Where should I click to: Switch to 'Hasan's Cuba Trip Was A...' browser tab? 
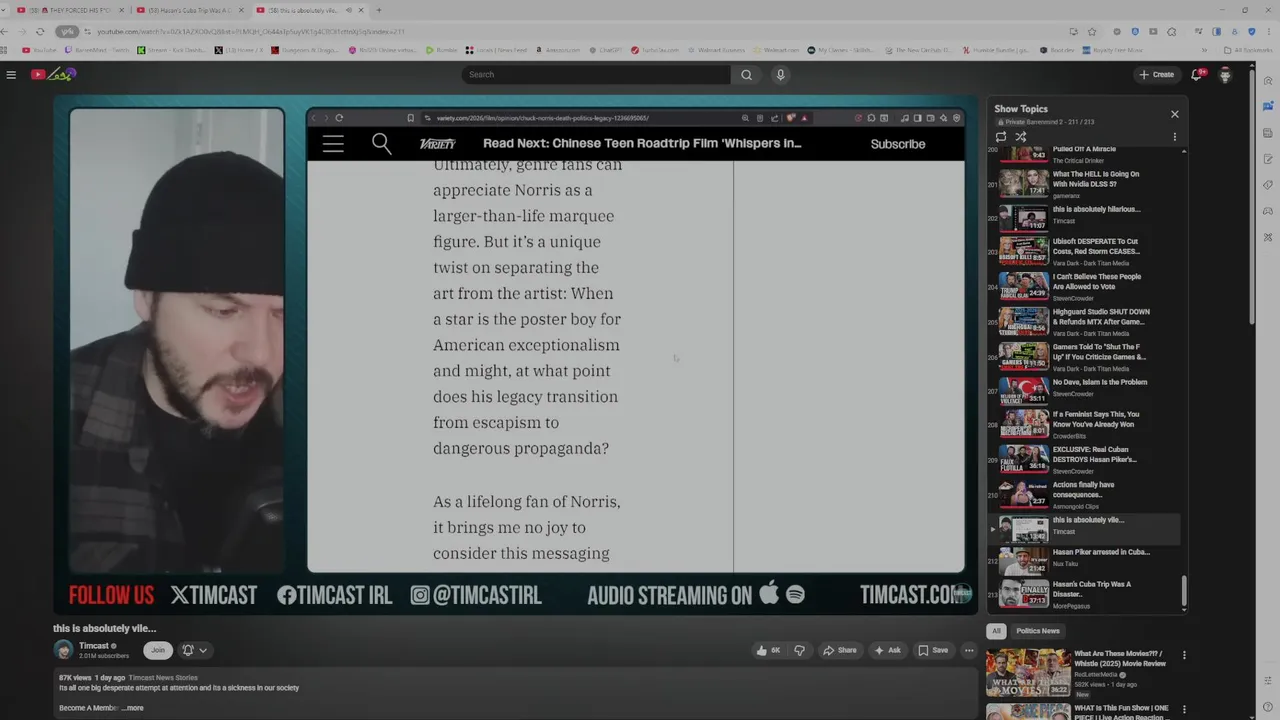190,10
